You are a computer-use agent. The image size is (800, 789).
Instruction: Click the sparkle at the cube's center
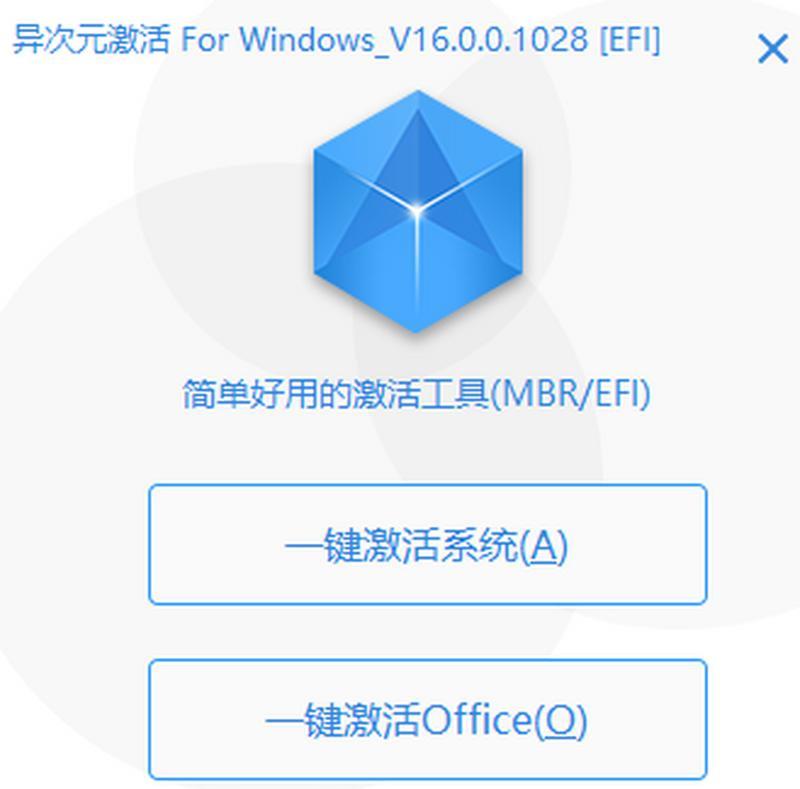click(x=417, y=211)
